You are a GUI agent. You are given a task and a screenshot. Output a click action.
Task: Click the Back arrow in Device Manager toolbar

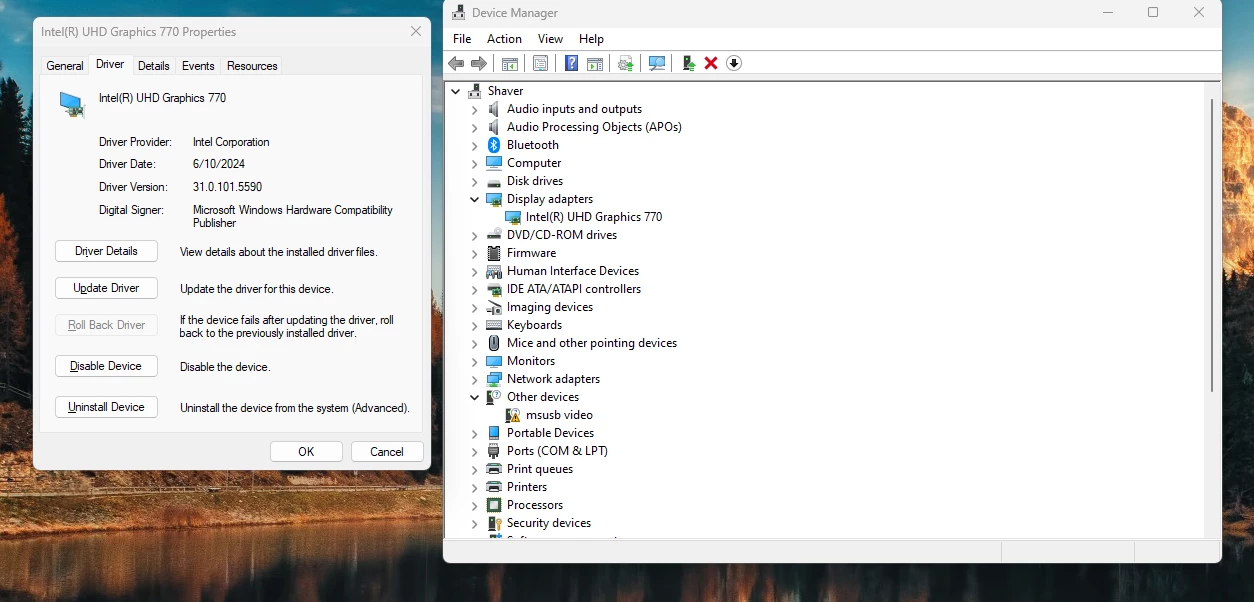[456, 63]
